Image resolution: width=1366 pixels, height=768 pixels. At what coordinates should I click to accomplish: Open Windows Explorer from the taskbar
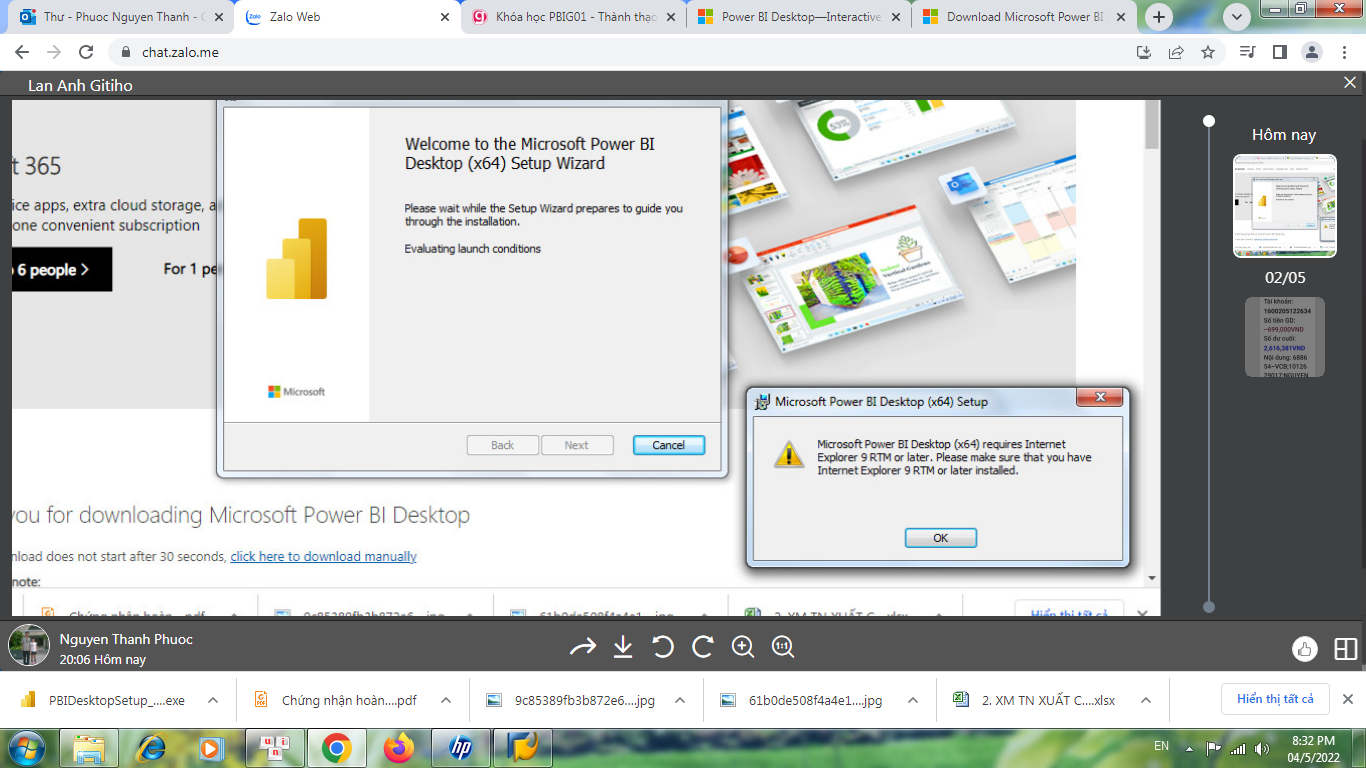89,747
